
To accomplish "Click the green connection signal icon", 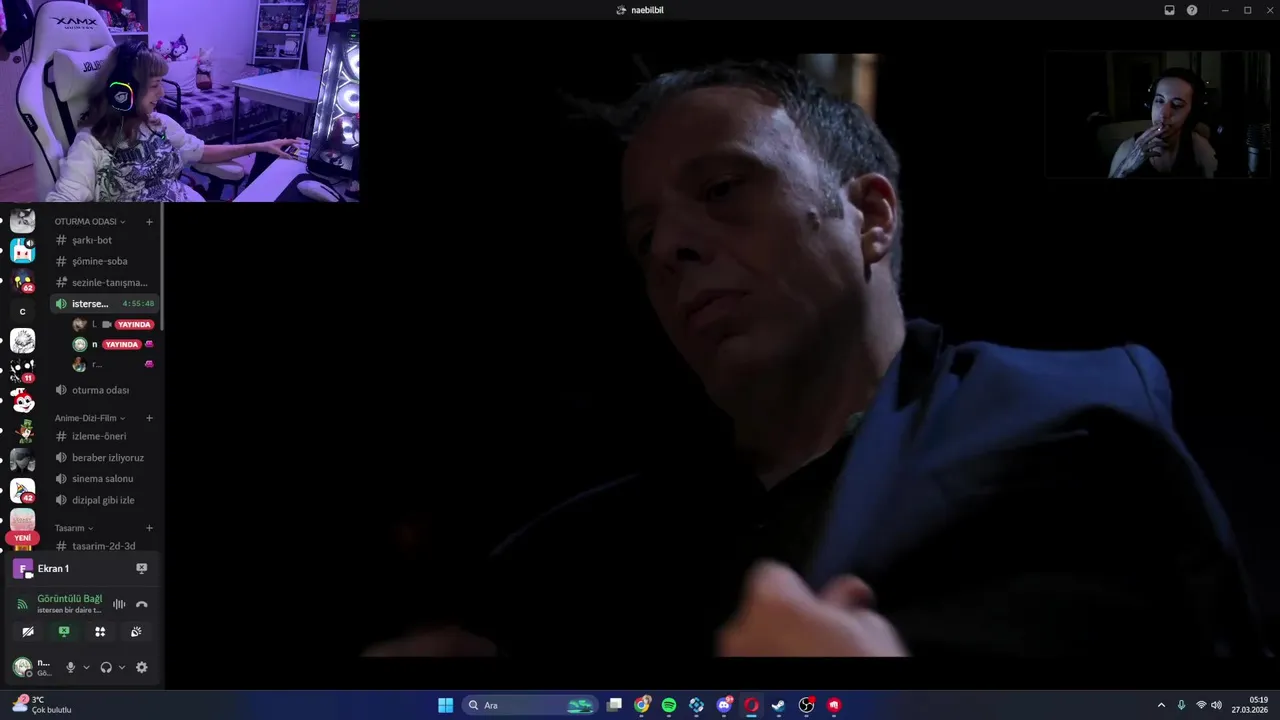I will 22,604.
